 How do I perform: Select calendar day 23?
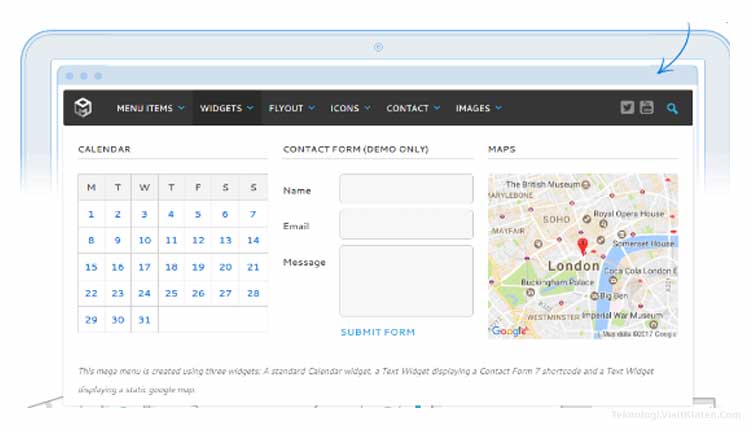[118, 293]
